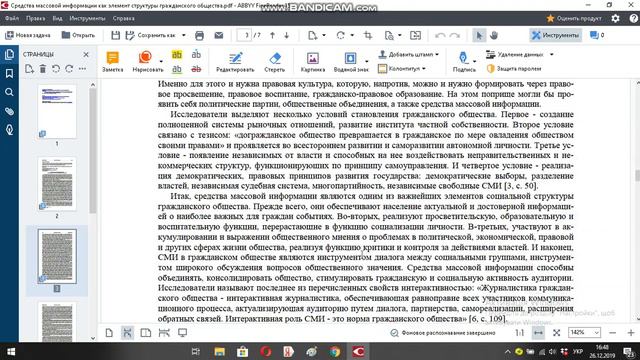Save the document with floppy icon

pos(116,36)
